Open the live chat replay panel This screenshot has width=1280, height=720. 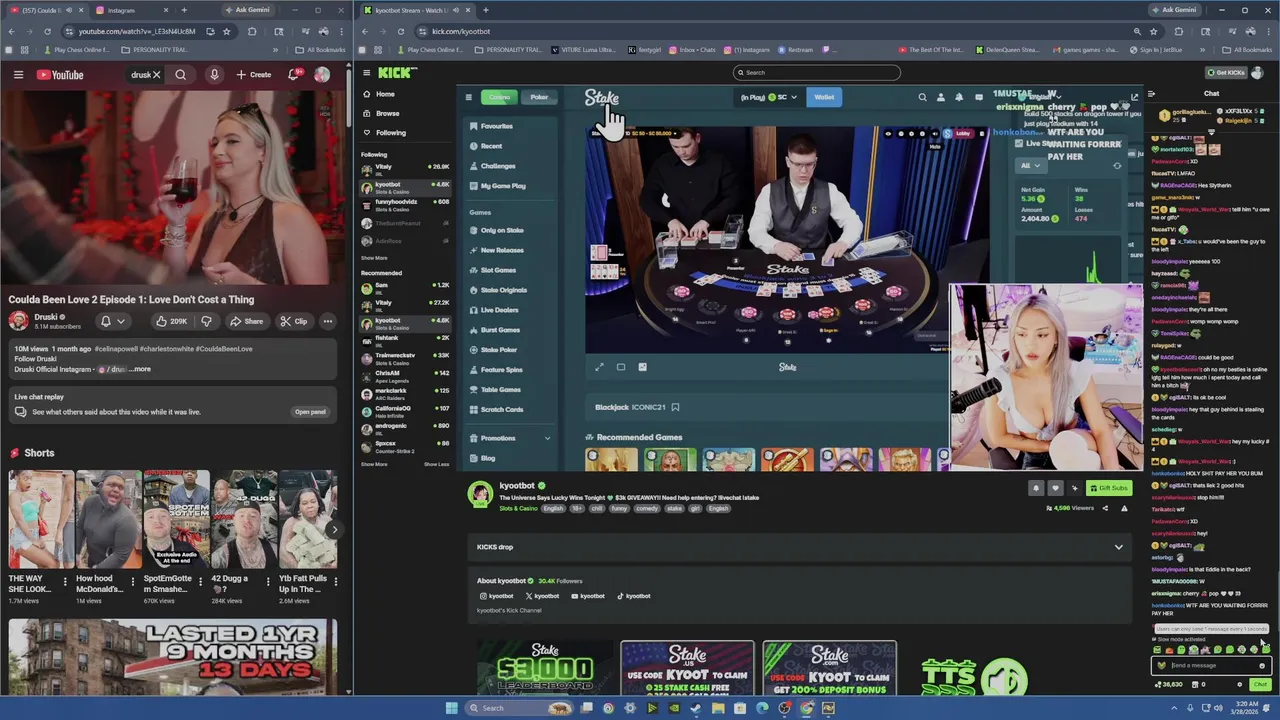click(x=310, y=412)
